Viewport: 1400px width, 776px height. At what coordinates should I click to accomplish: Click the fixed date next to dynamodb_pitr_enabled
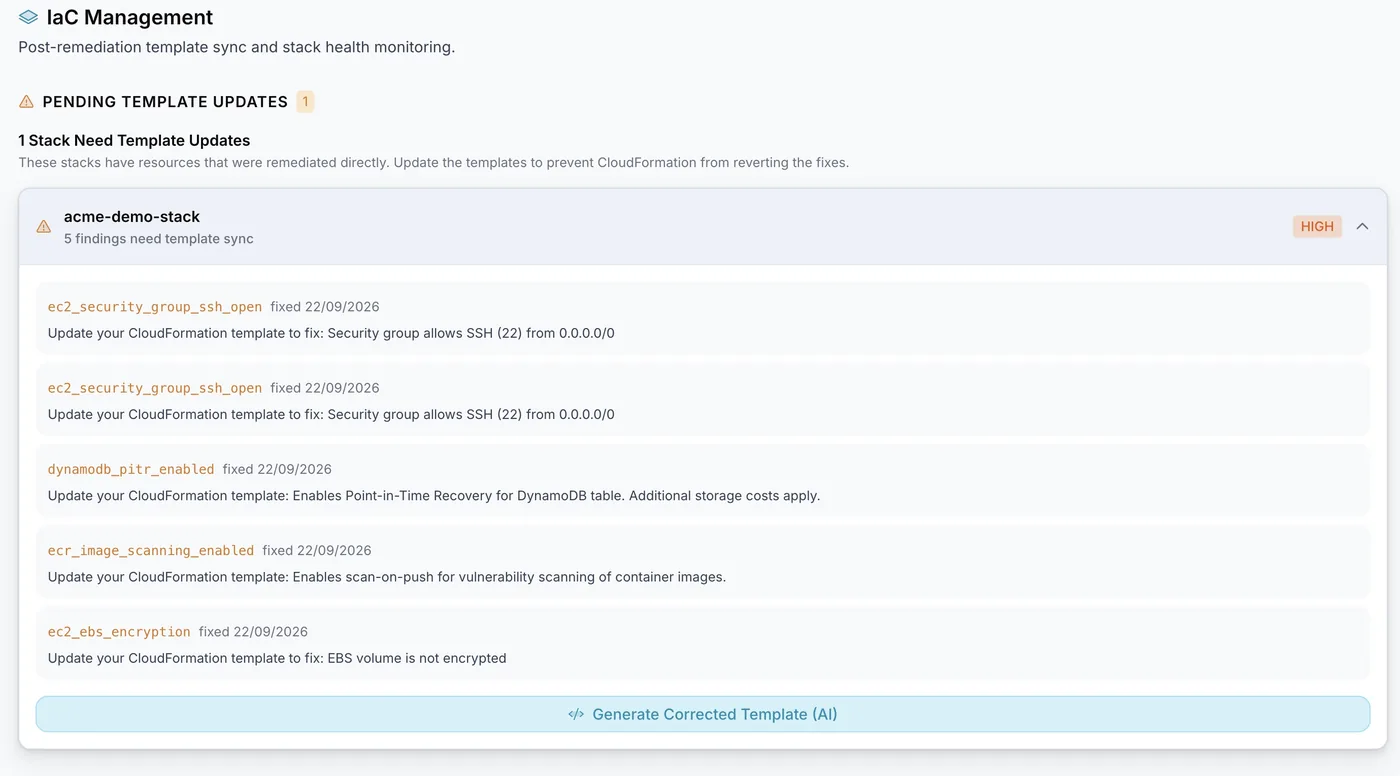(277, 469)
